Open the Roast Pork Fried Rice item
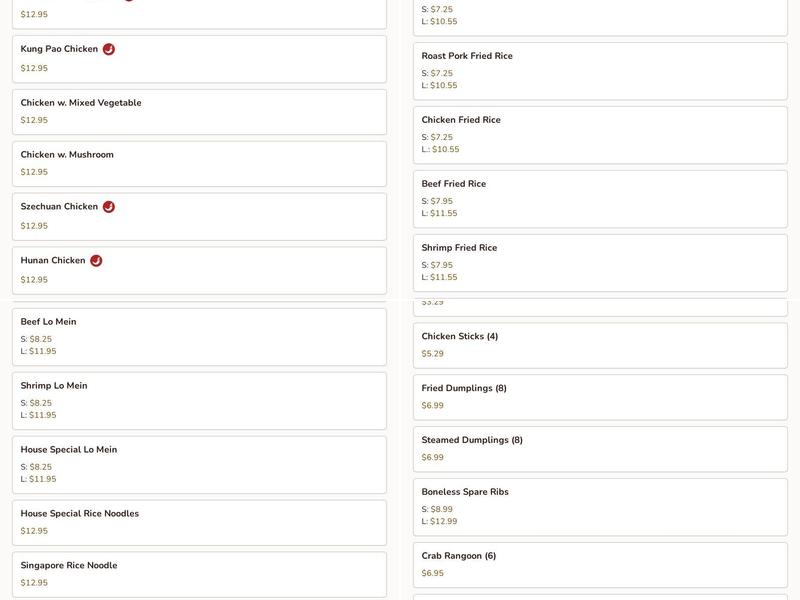 tap(600, 70)
